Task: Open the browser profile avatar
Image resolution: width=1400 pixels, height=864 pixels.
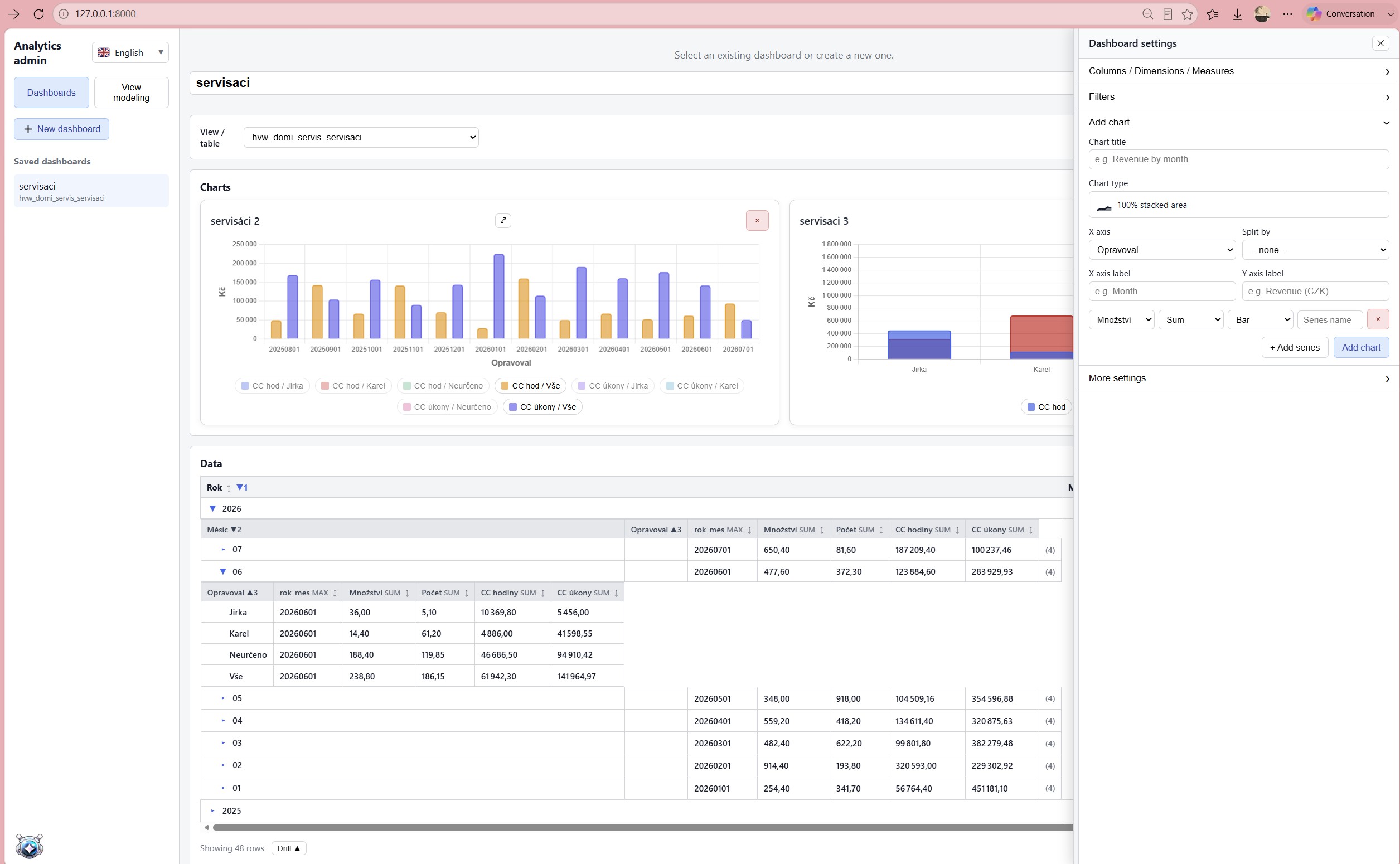Action: point(1262,14)
